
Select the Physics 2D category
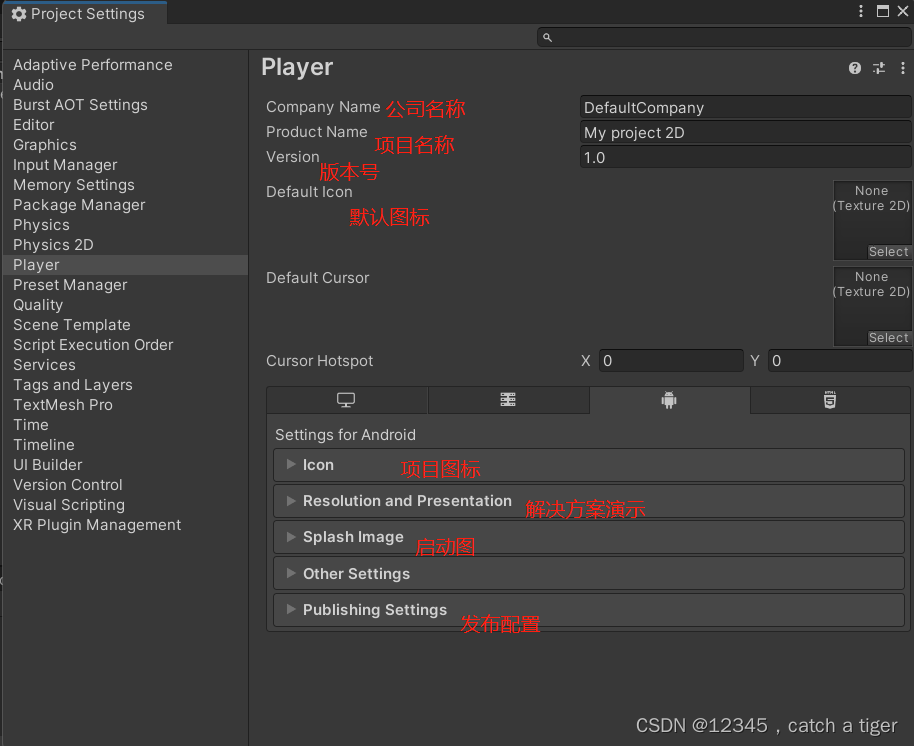point(53,245)
